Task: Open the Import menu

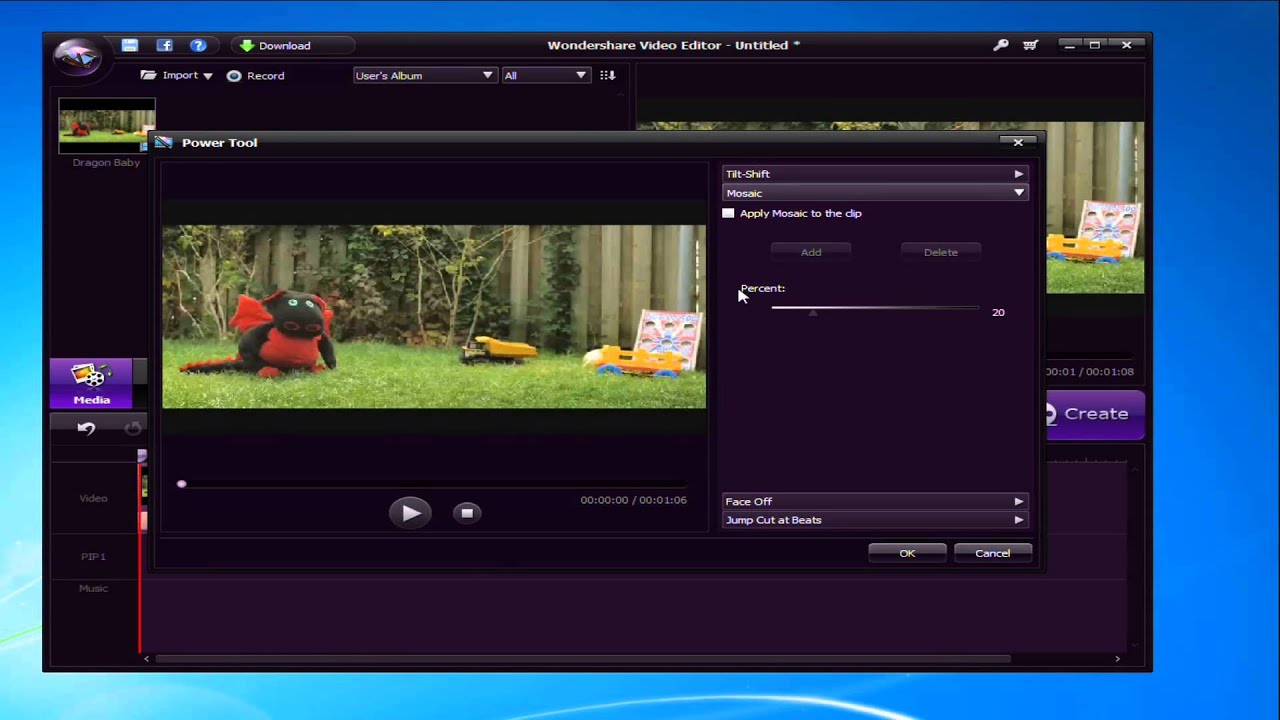Action: [x=177, y=75]
